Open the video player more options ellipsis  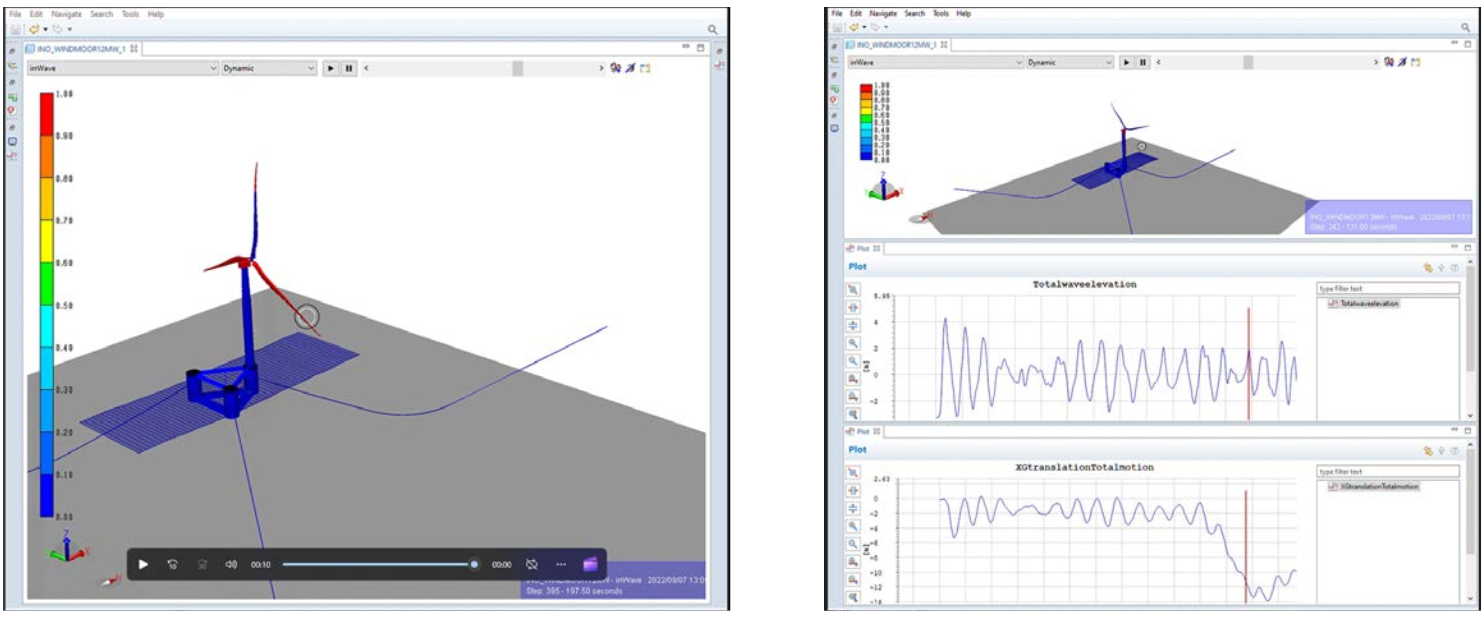pos(561,564)
